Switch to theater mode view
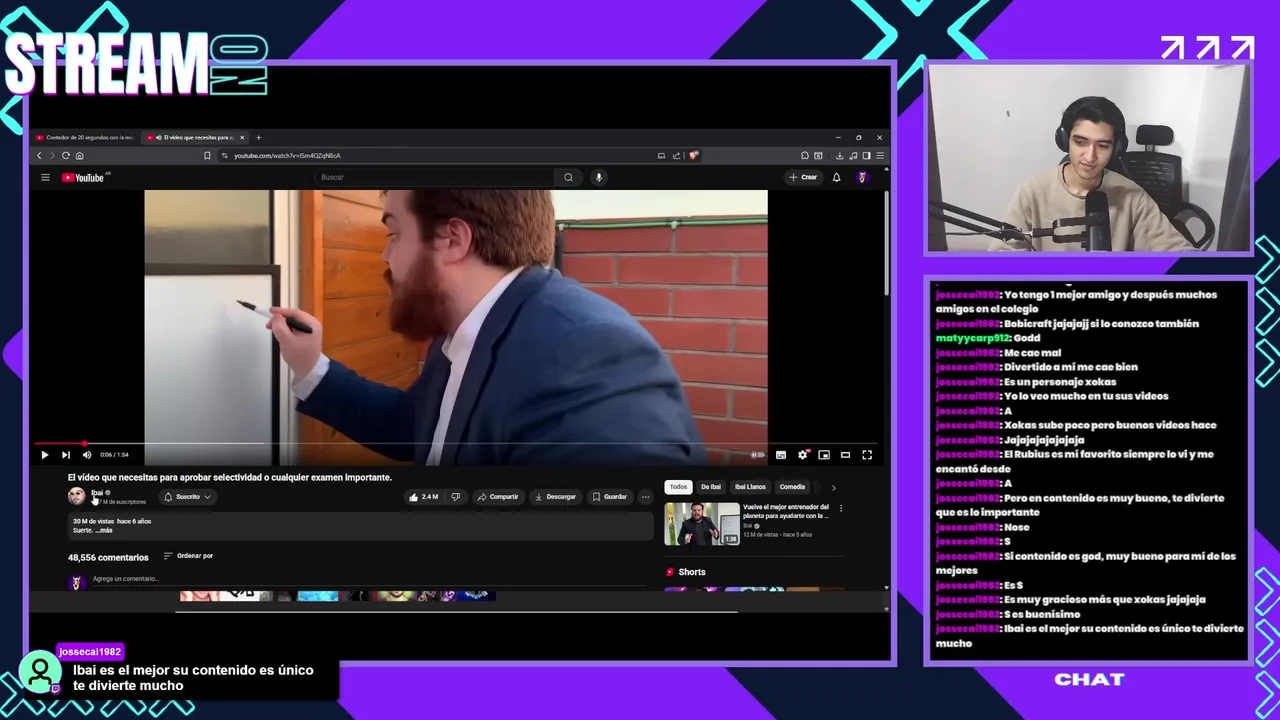The height and width of the screenshot is (720, 1280). point(845,455)
